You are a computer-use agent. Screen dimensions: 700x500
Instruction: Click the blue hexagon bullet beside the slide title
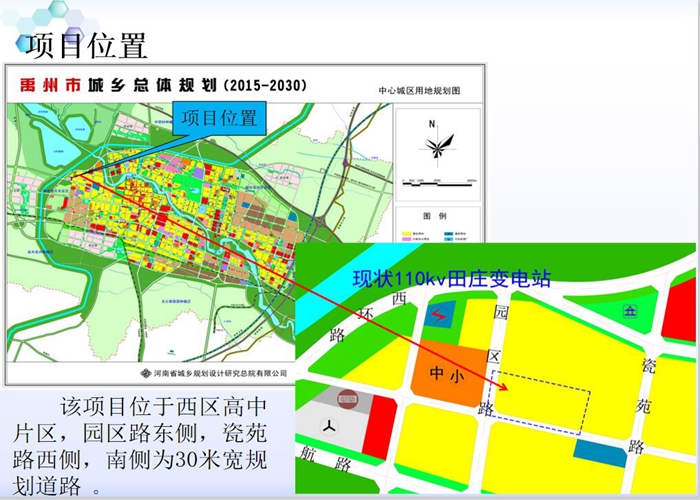[23, 43]
